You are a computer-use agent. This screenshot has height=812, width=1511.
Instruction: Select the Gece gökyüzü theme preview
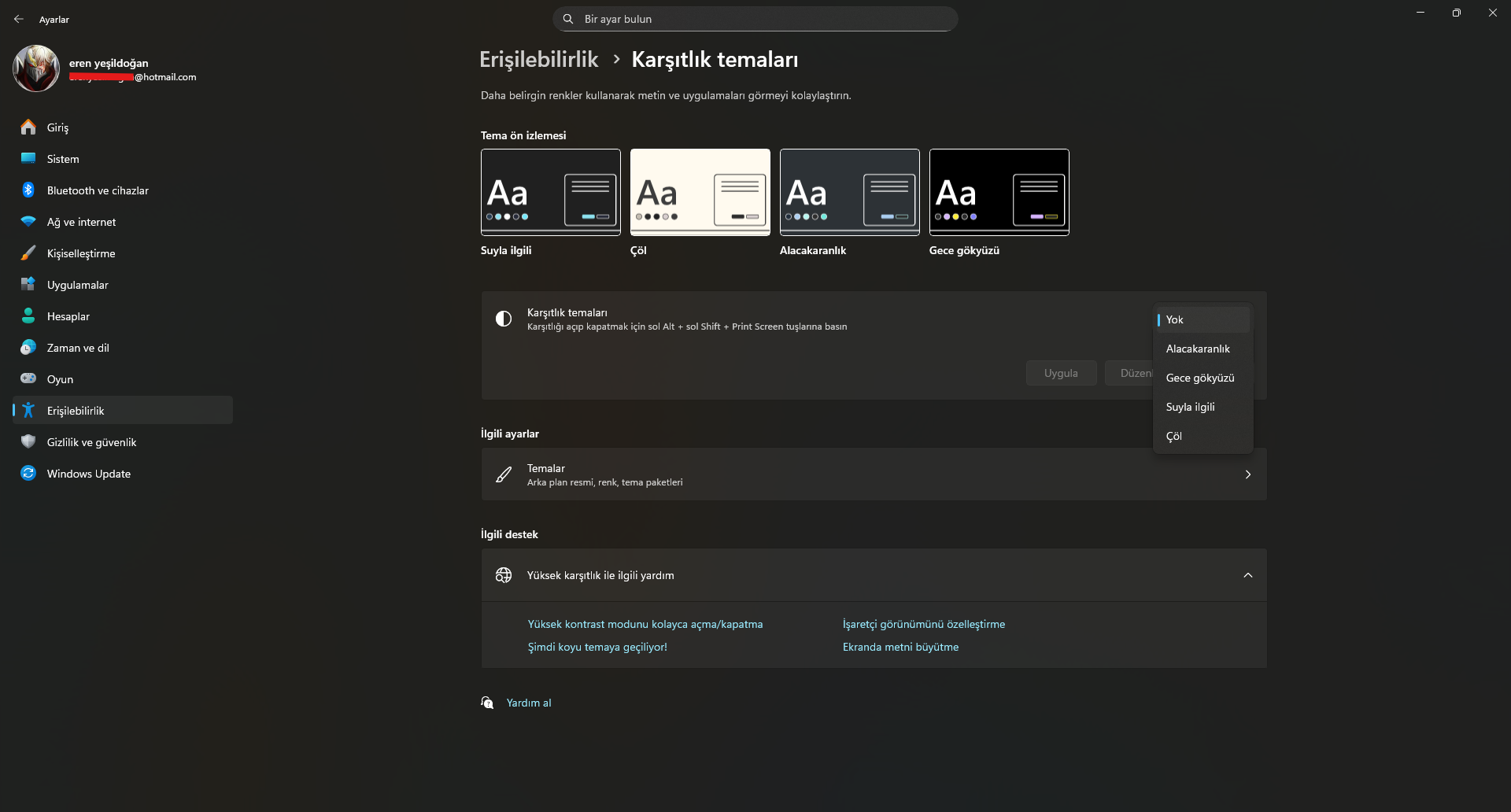pyautogui.click(x=999, y=192)
